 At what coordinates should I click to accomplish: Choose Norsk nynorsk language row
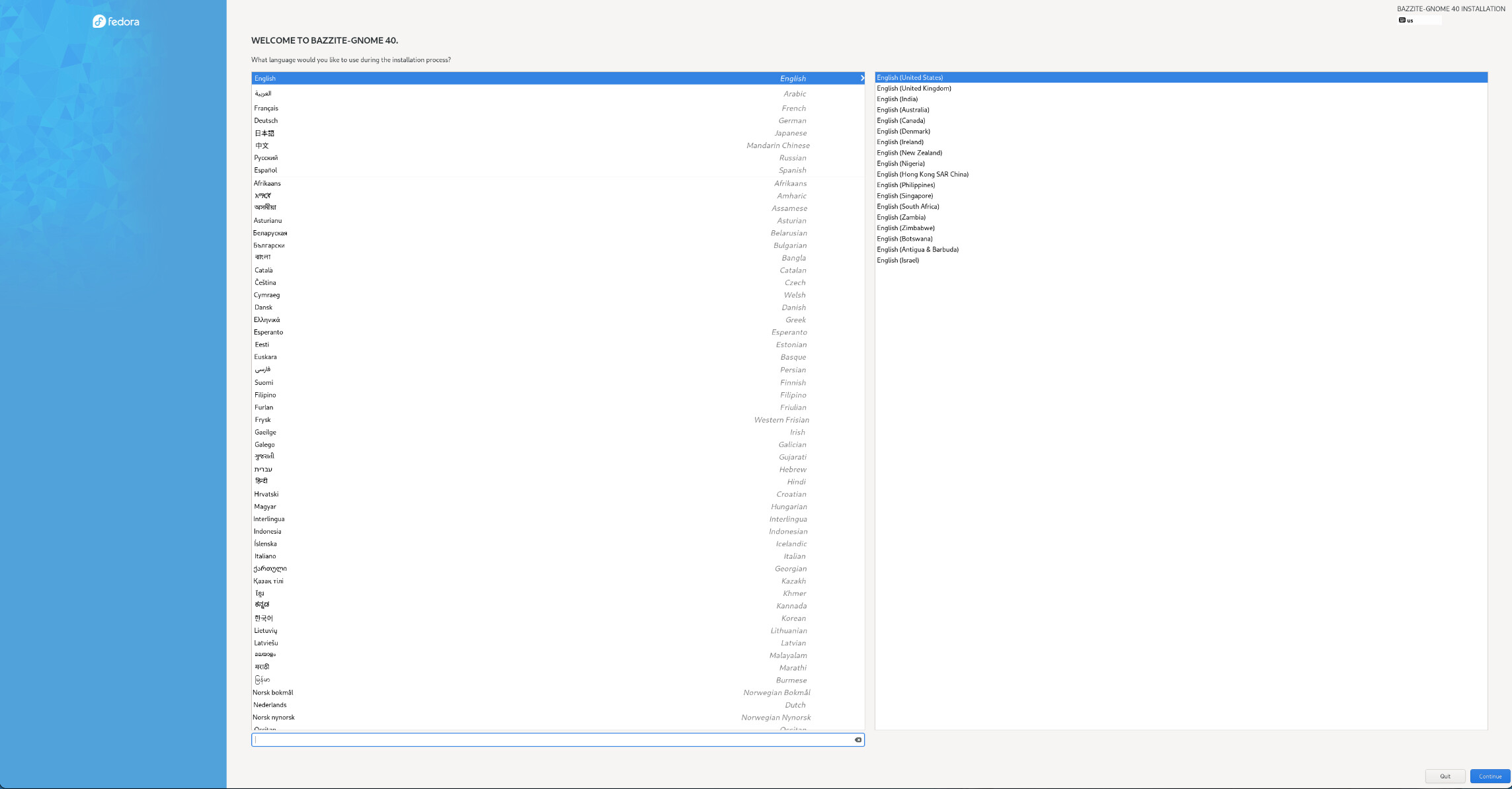[557, 718]
